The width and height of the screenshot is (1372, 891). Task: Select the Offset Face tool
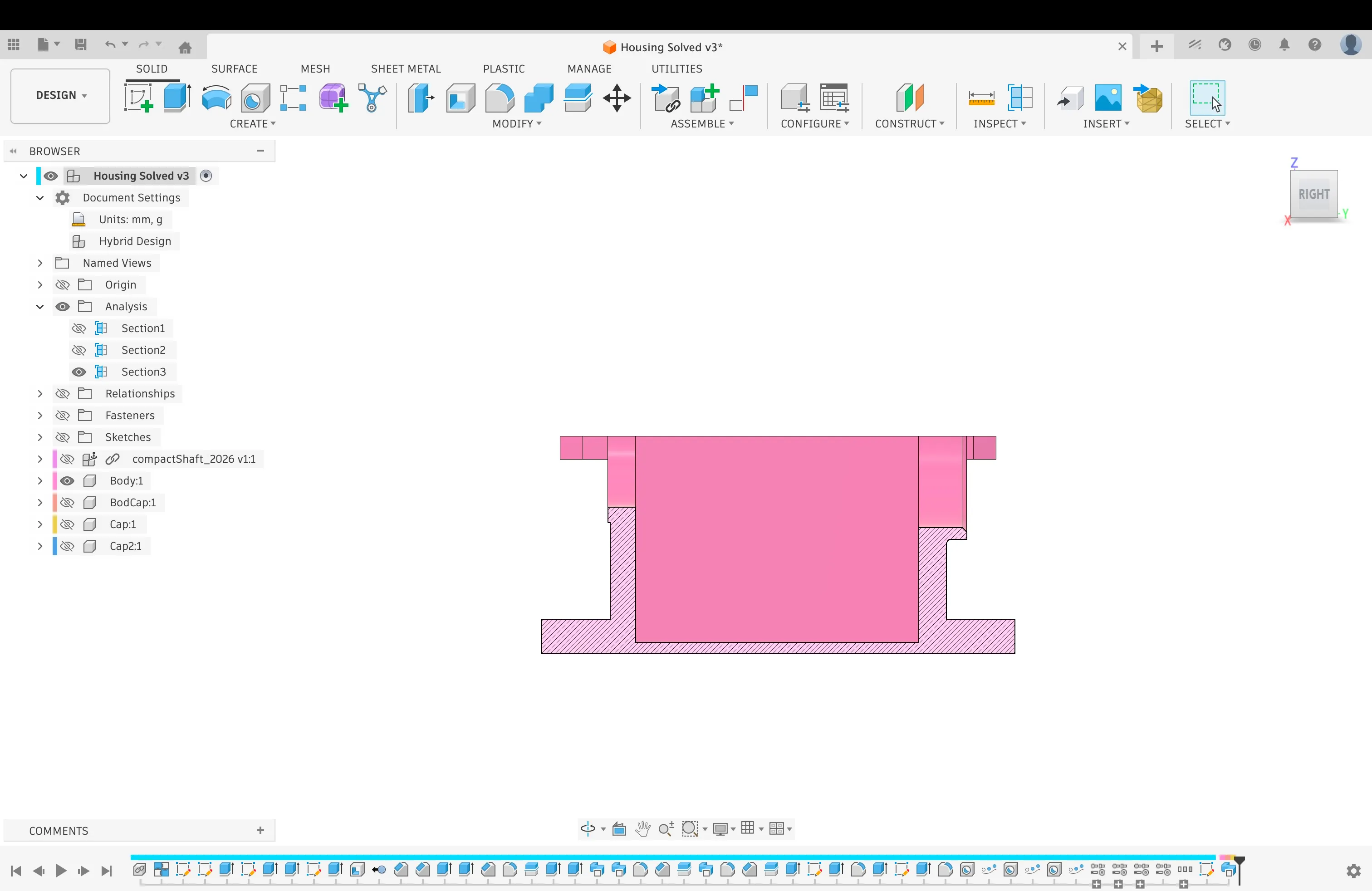tap(578, 98)
